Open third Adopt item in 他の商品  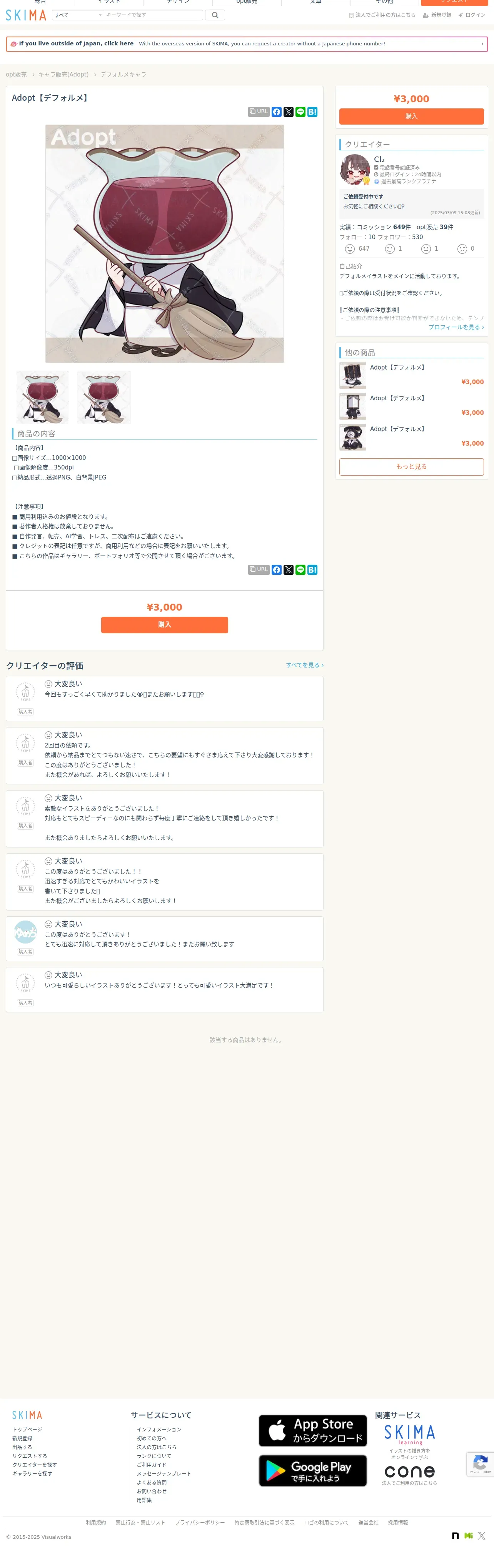(x=411, y=437)
